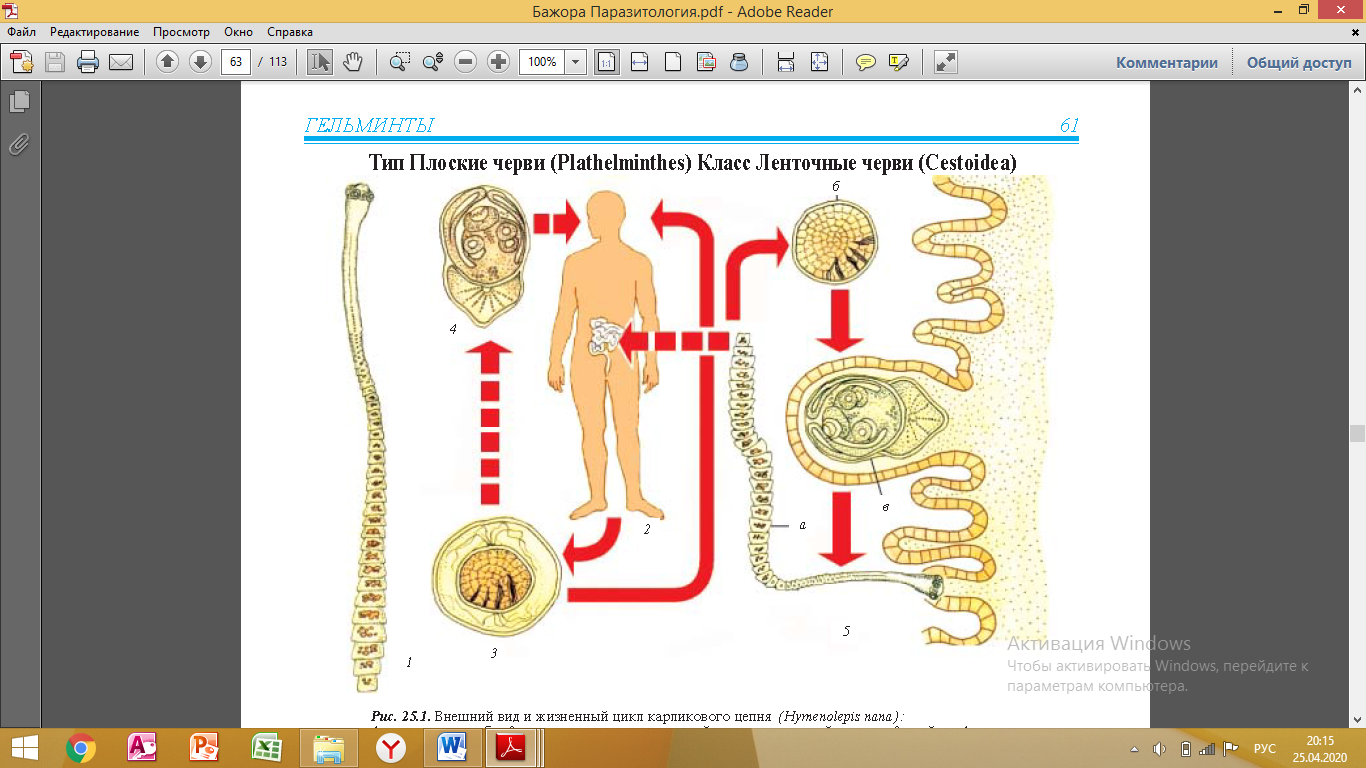Go to next page arrow
The width and height of the screenshot is (1366, 768).
pyautogui.click(x=200, y=62)
